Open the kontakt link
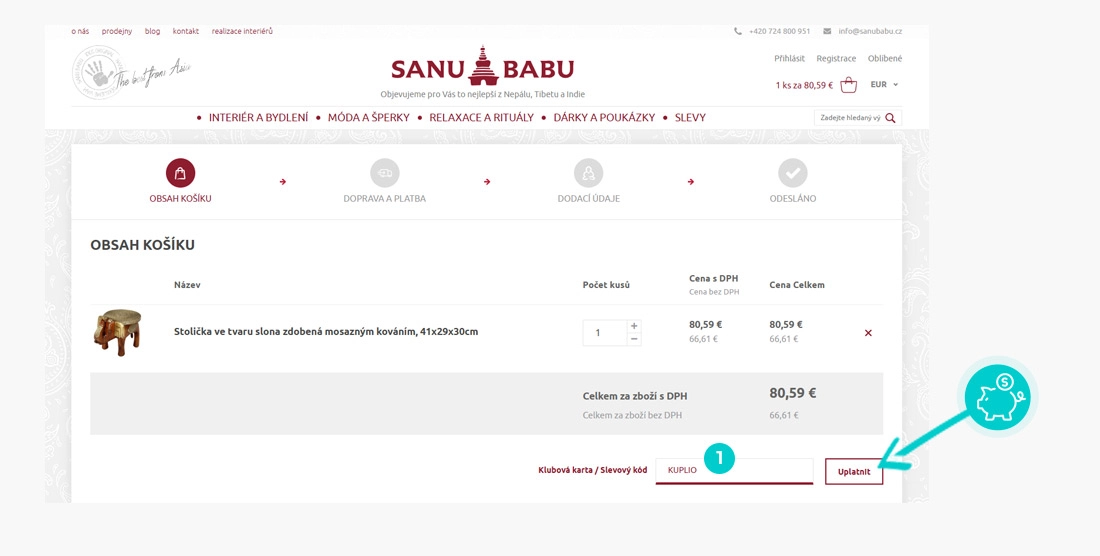The image size is (1100, 556). coord(186,32)
